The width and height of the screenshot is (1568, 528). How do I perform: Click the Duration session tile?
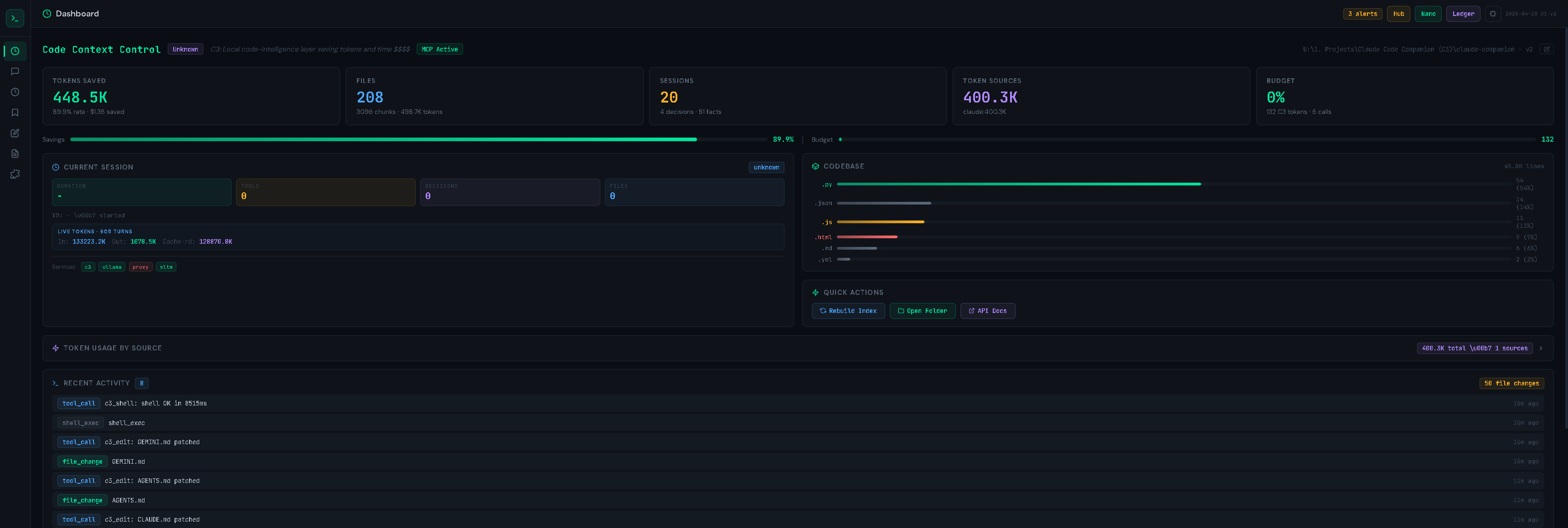point(142,192)
